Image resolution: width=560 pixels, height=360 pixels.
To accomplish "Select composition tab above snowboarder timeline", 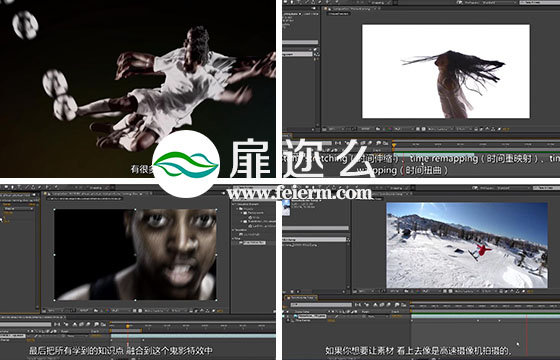I will 301,298.
